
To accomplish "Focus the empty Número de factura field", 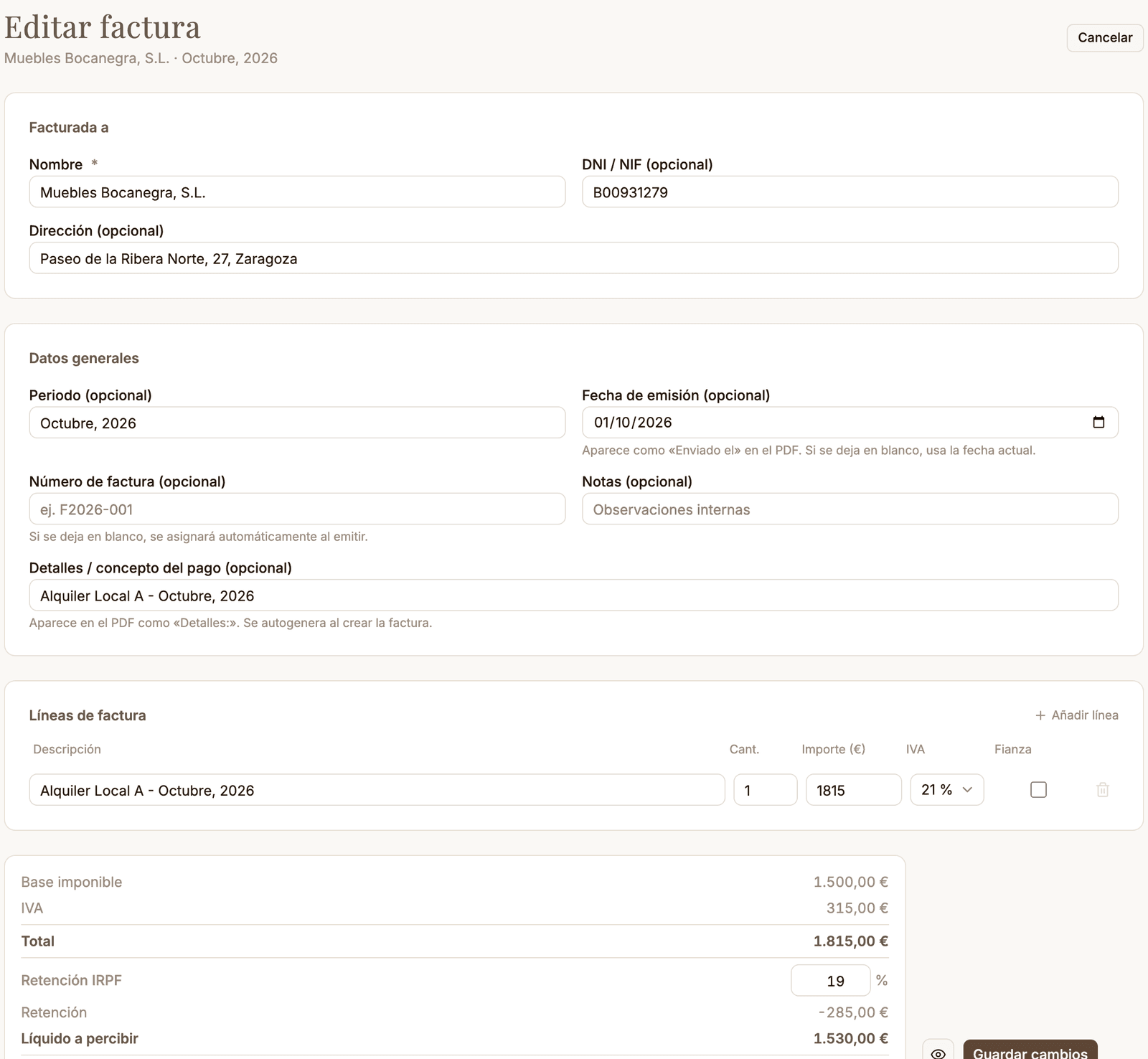I will pyautogui.click(x=297, y=509).
